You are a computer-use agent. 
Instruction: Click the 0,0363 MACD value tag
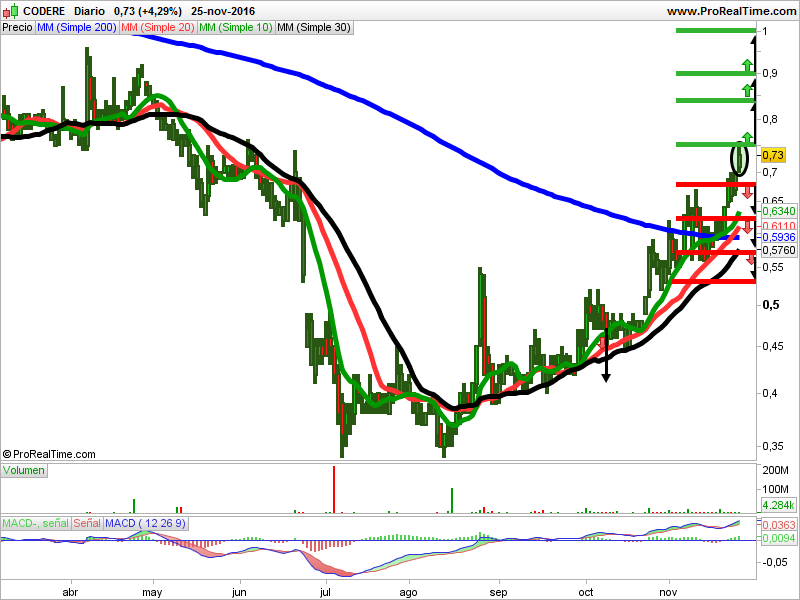pos(779,525)
